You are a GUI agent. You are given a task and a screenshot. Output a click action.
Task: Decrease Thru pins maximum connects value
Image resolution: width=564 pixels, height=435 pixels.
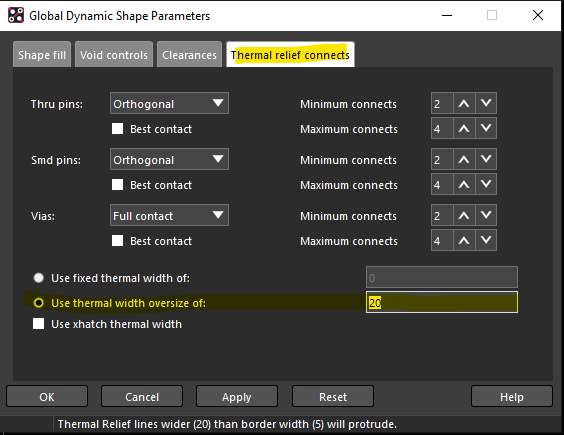tap(486, 128)
